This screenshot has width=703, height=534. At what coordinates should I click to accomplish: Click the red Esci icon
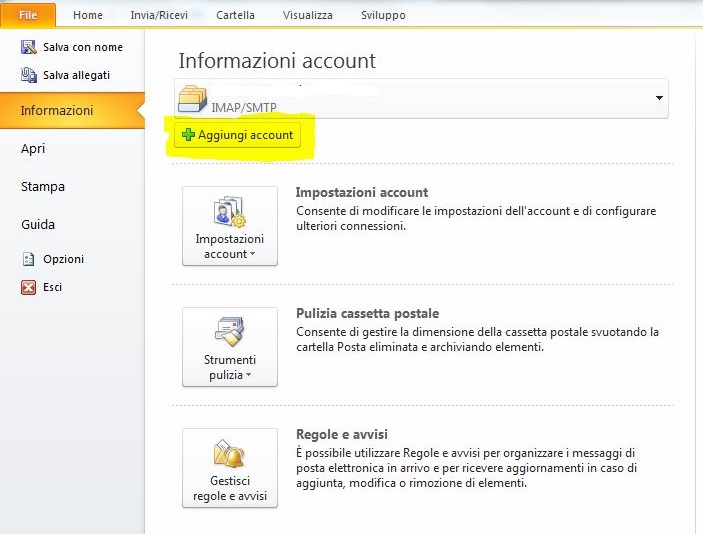coord(29,287)
